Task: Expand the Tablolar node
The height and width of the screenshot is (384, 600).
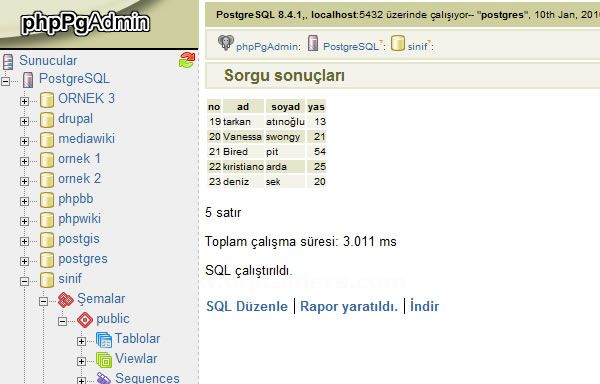Action: coord(82,341)
